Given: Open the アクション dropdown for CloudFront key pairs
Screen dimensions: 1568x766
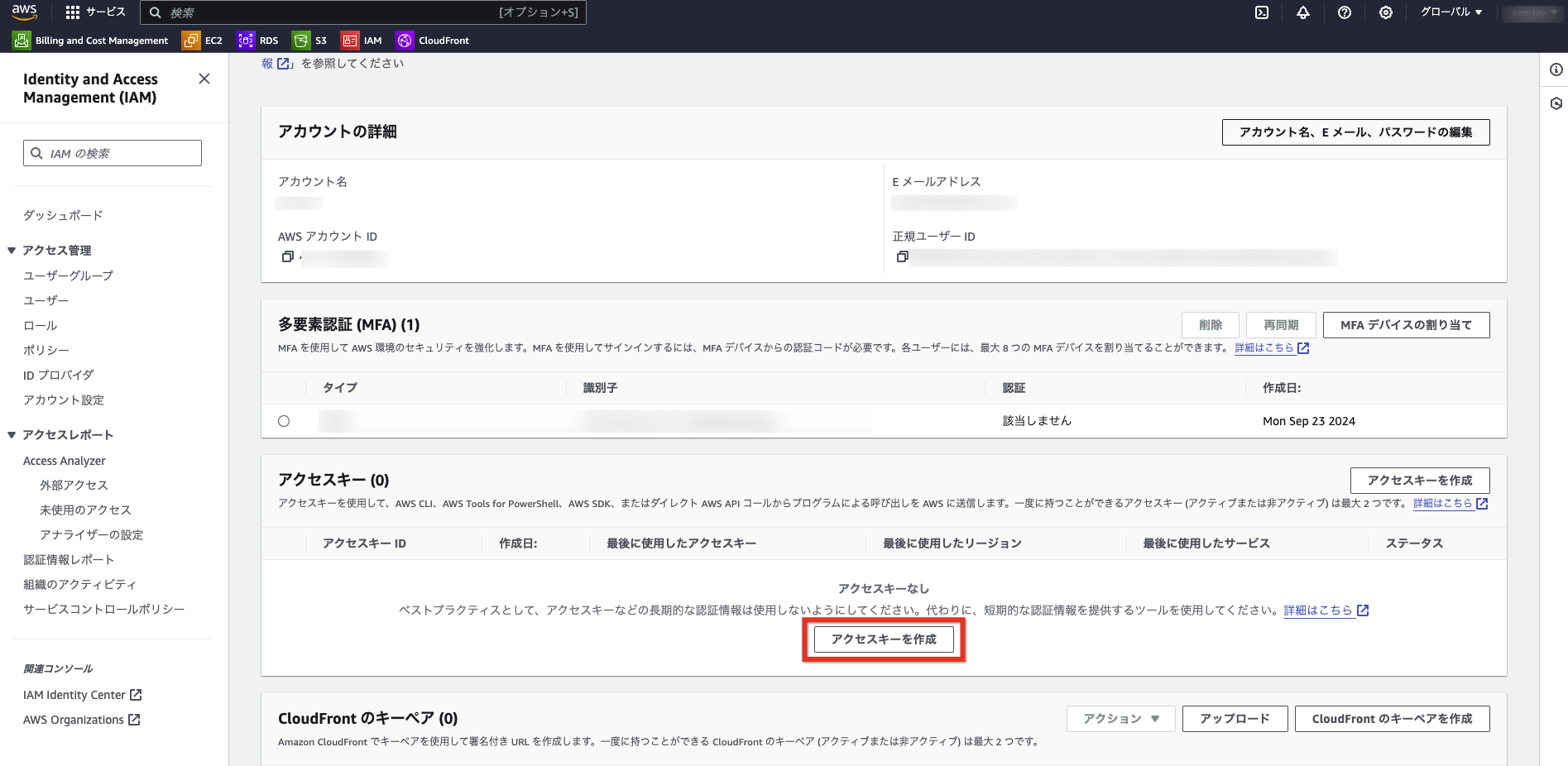Looking at the screenshot, I should pos(1121,719).
